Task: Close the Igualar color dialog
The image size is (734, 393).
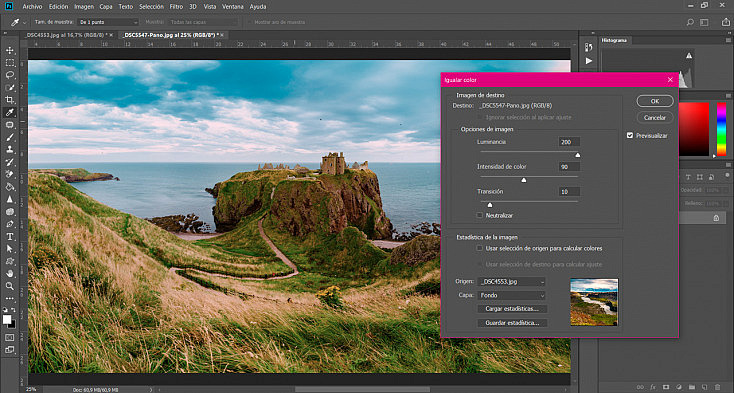Action: [670, 80]
